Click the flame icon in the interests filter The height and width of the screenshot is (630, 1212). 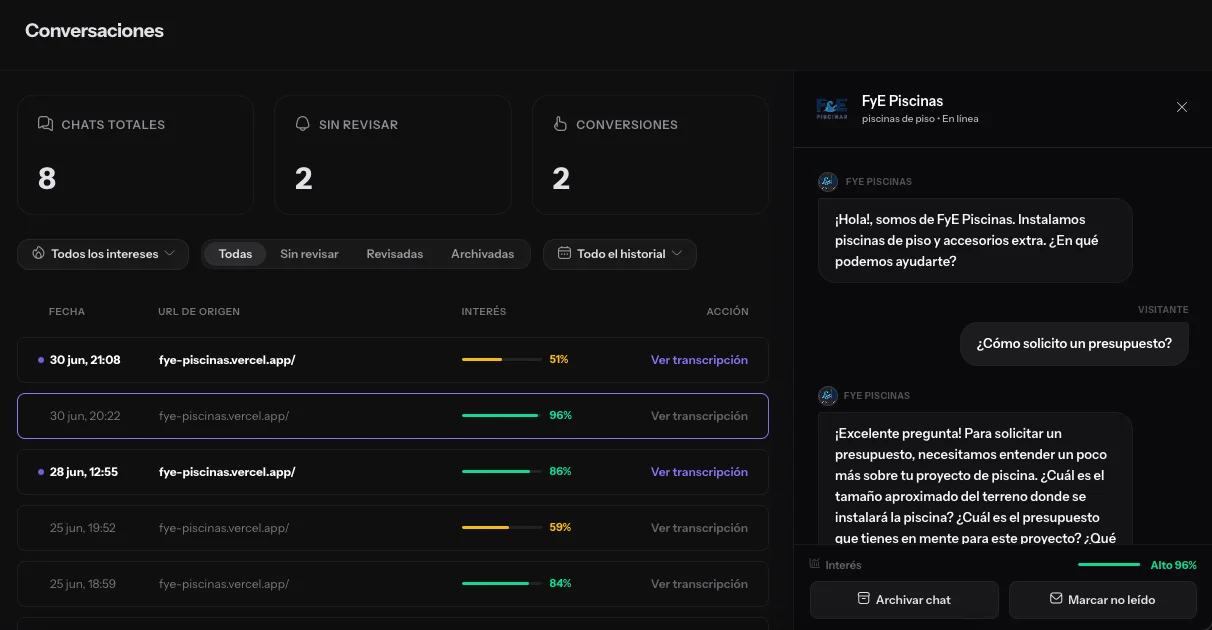click(x=38, y=254)
